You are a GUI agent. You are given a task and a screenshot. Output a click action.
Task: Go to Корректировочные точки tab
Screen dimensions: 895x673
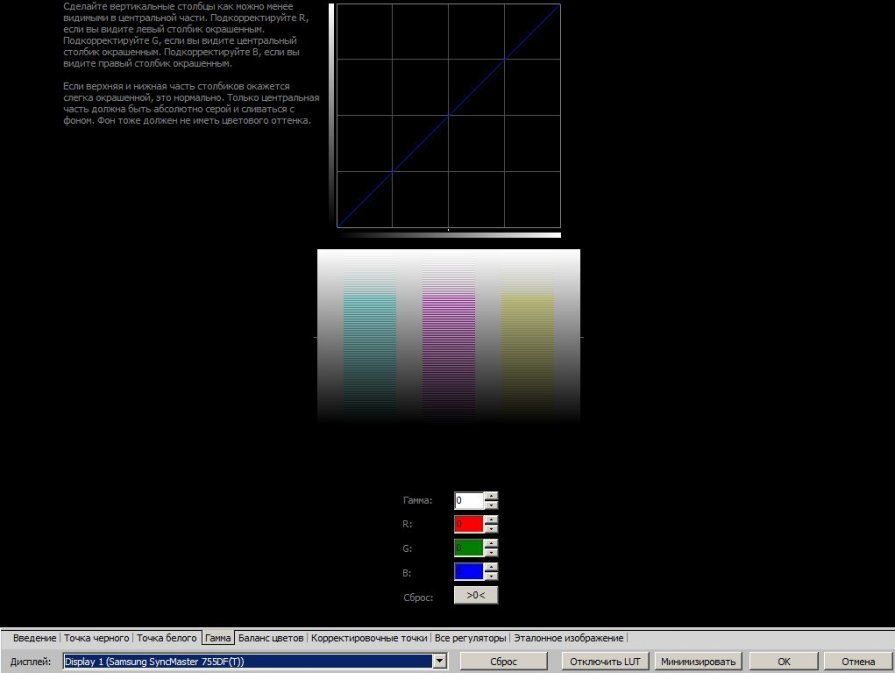[369, 638]
